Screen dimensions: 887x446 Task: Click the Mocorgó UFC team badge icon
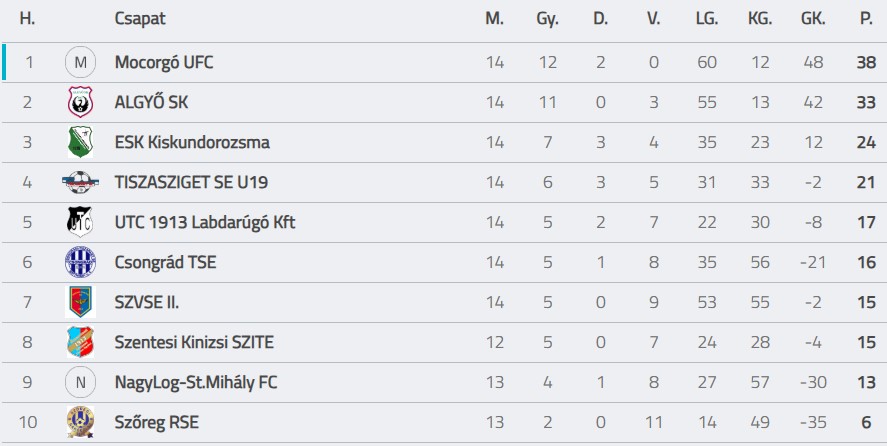(80, 63)
